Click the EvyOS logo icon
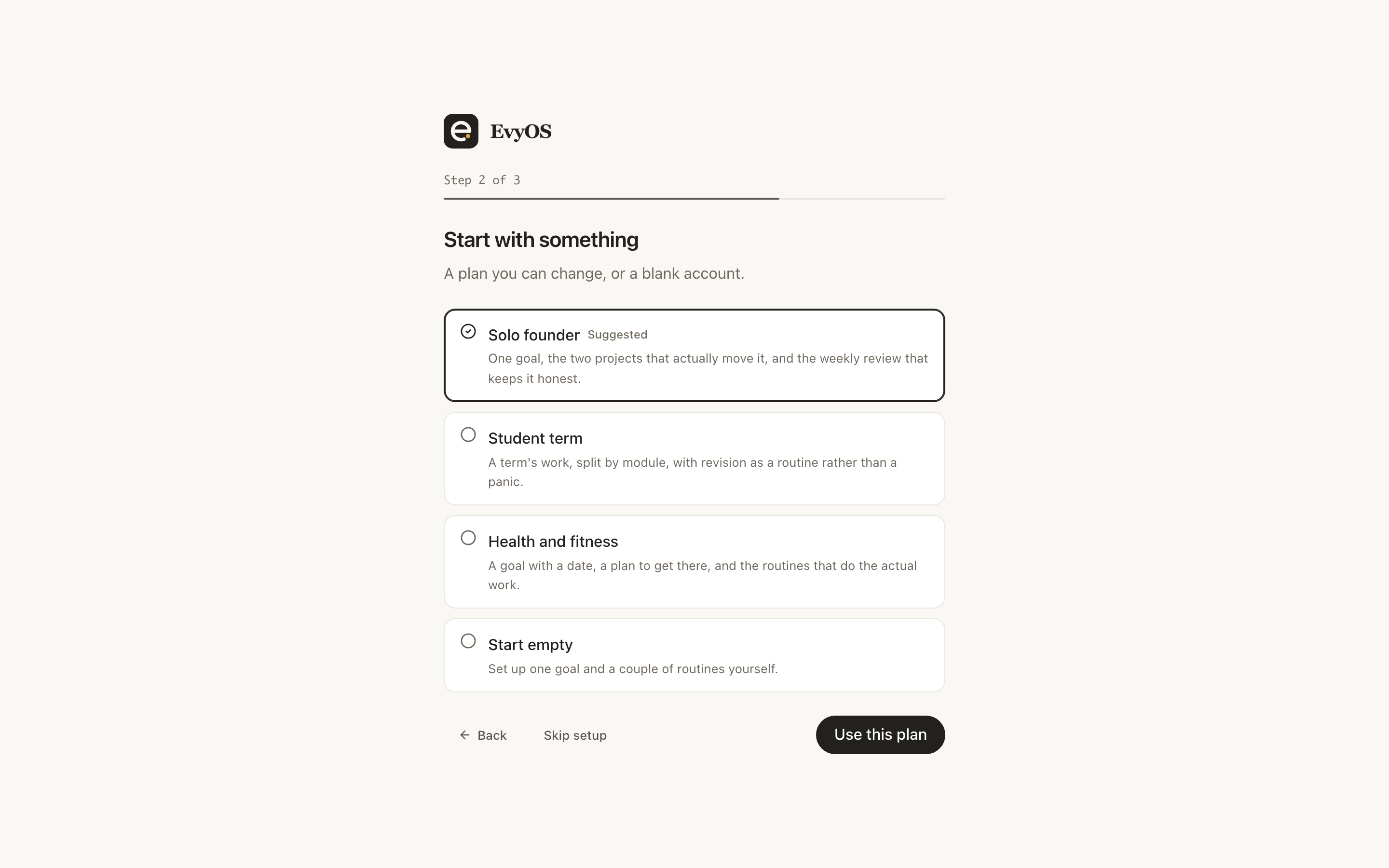The height and width of the screenshot is (868, 1389). [x=461, y=131]
